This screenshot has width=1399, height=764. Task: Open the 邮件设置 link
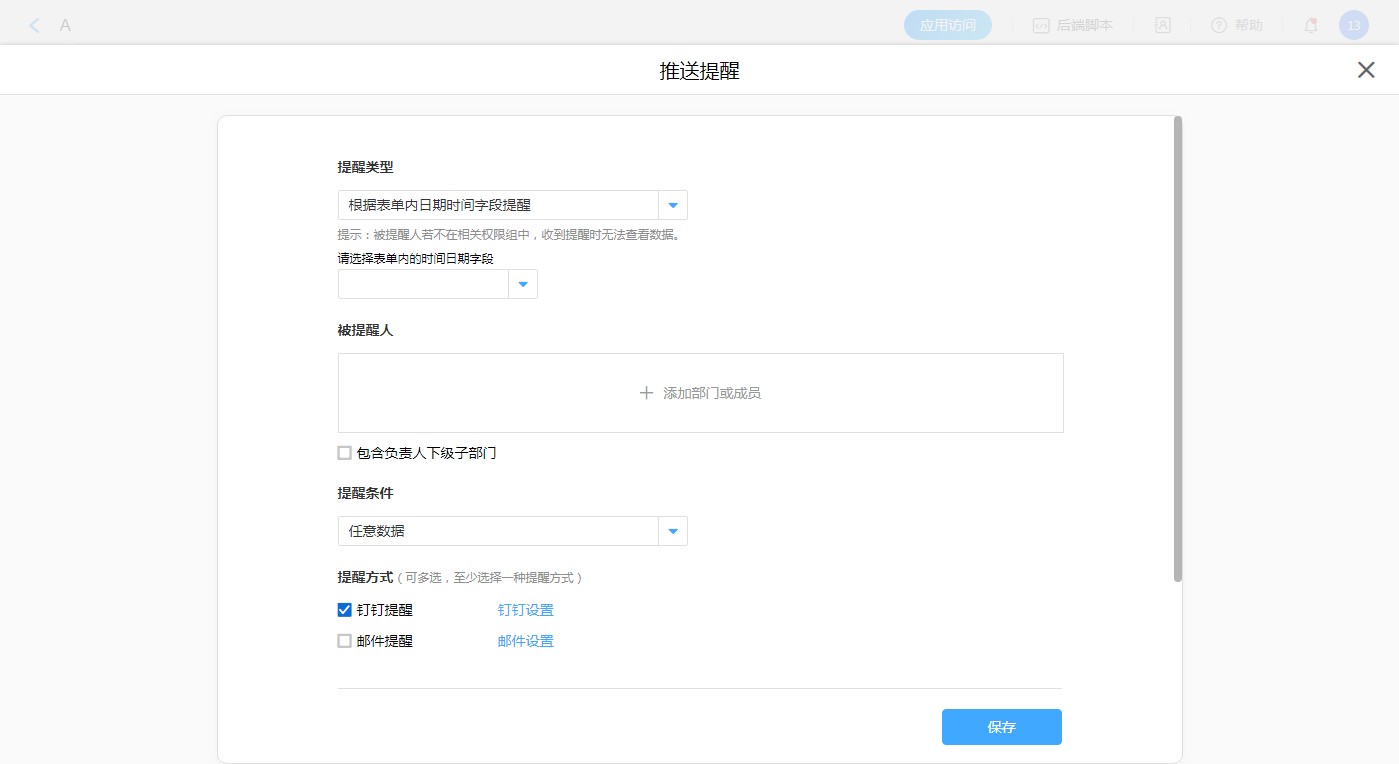525,641
